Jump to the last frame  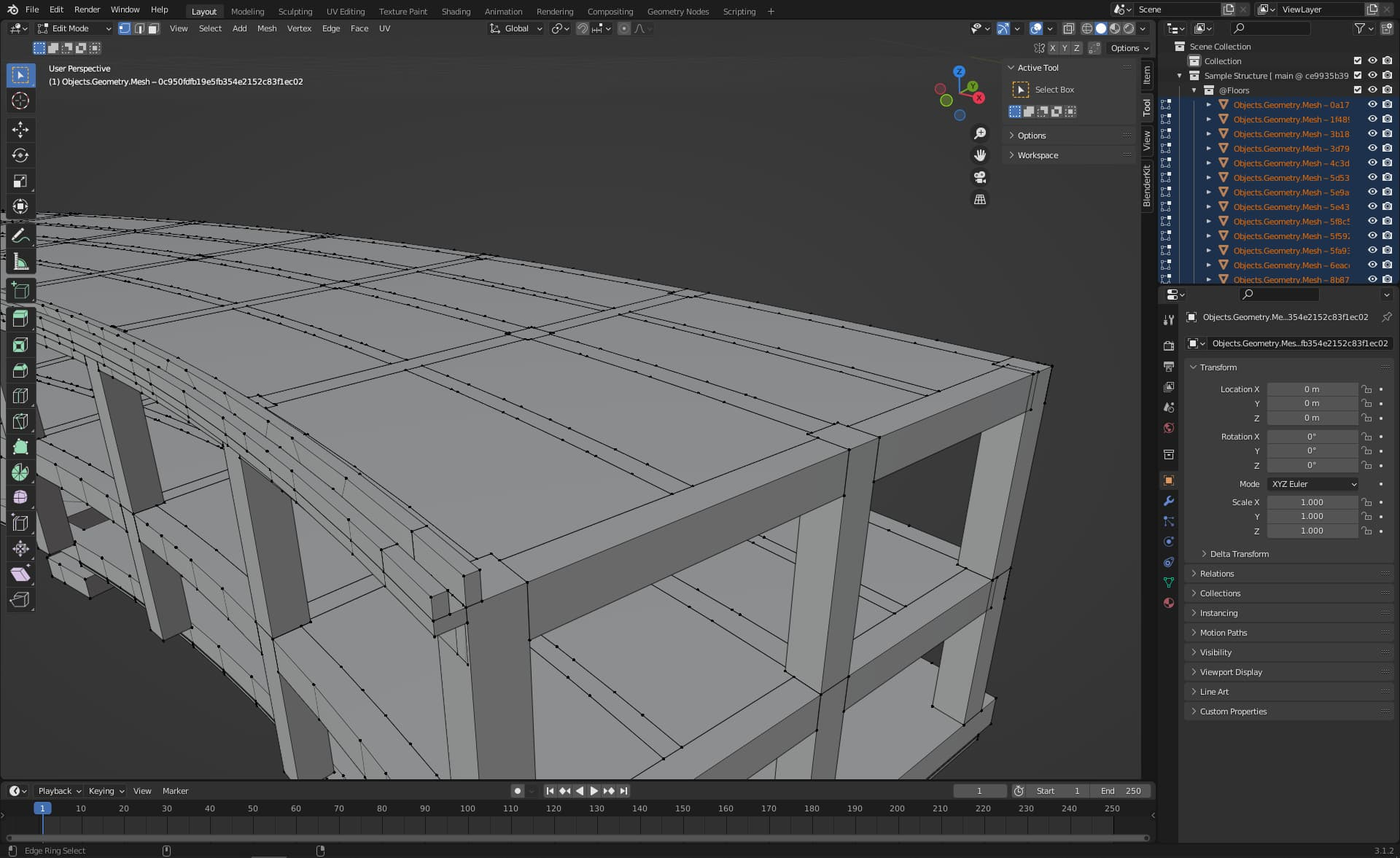tap(623, 791)
